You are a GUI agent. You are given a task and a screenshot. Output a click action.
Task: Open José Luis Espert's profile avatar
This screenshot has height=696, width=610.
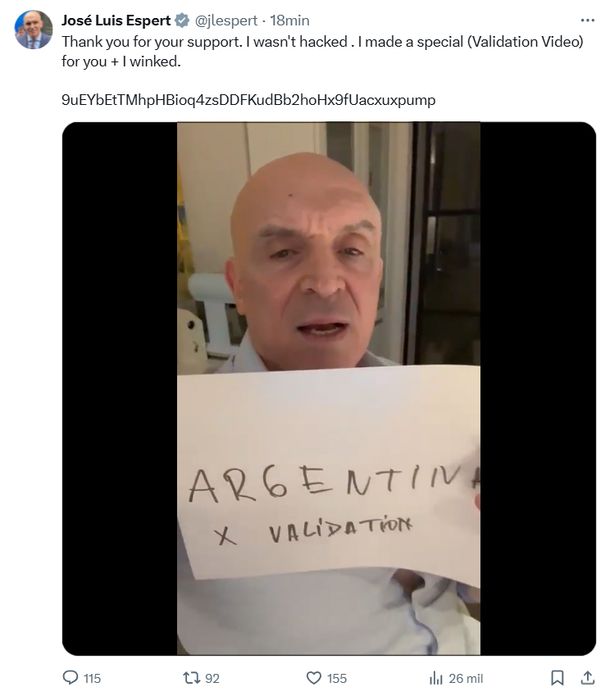(x=34, y=30)
